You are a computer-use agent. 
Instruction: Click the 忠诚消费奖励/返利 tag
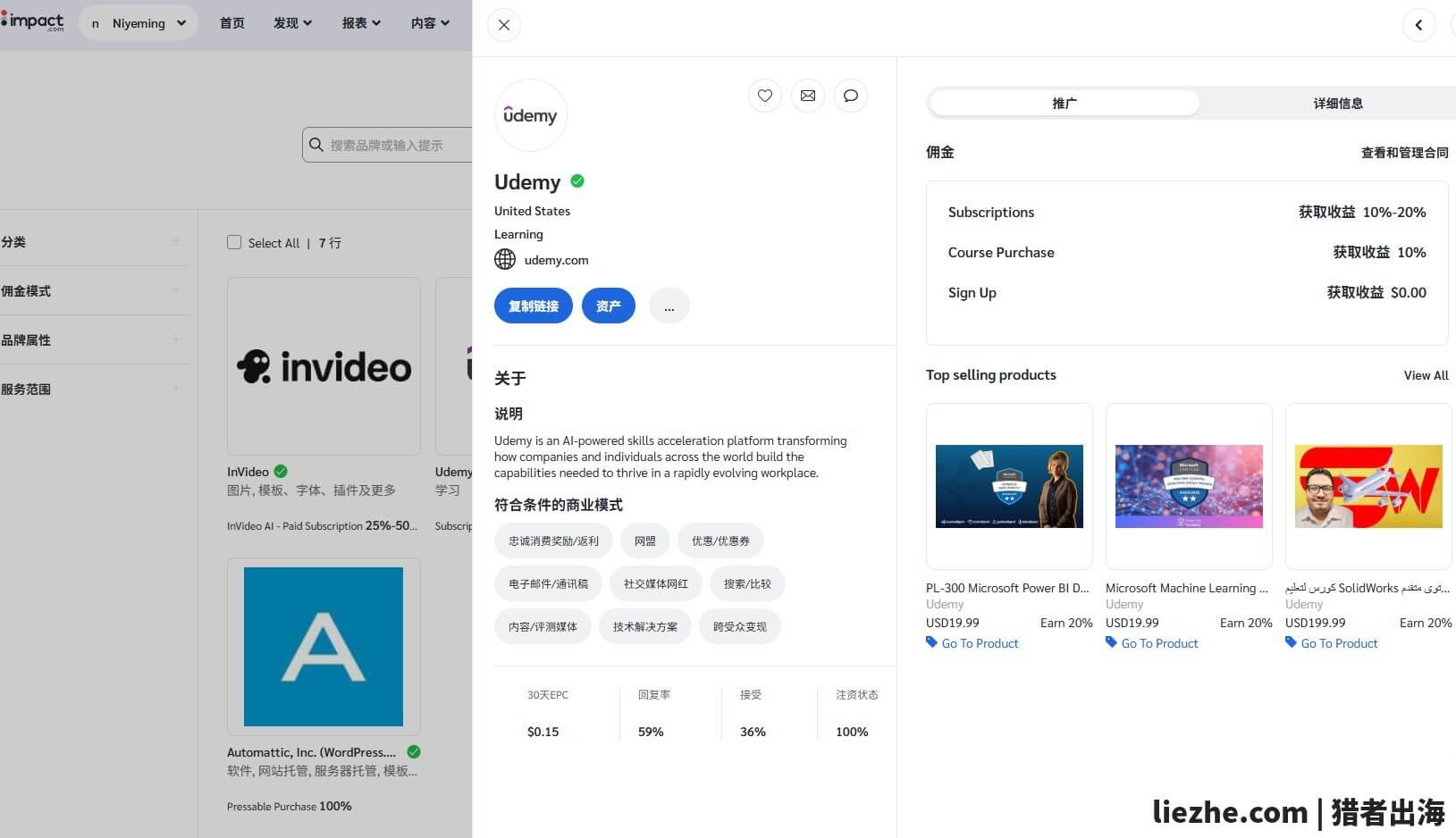[553, 541]
